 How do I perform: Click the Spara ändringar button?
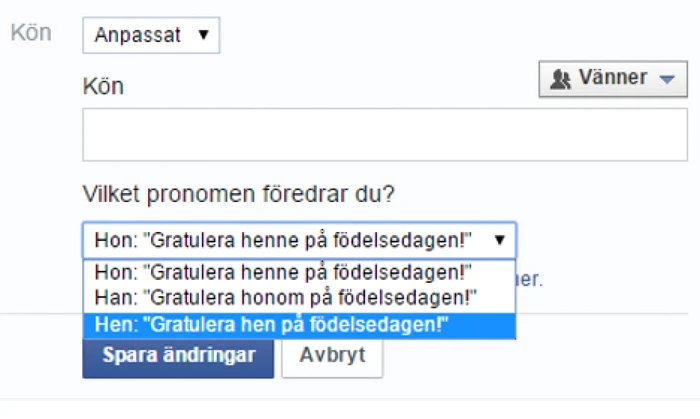178,357
